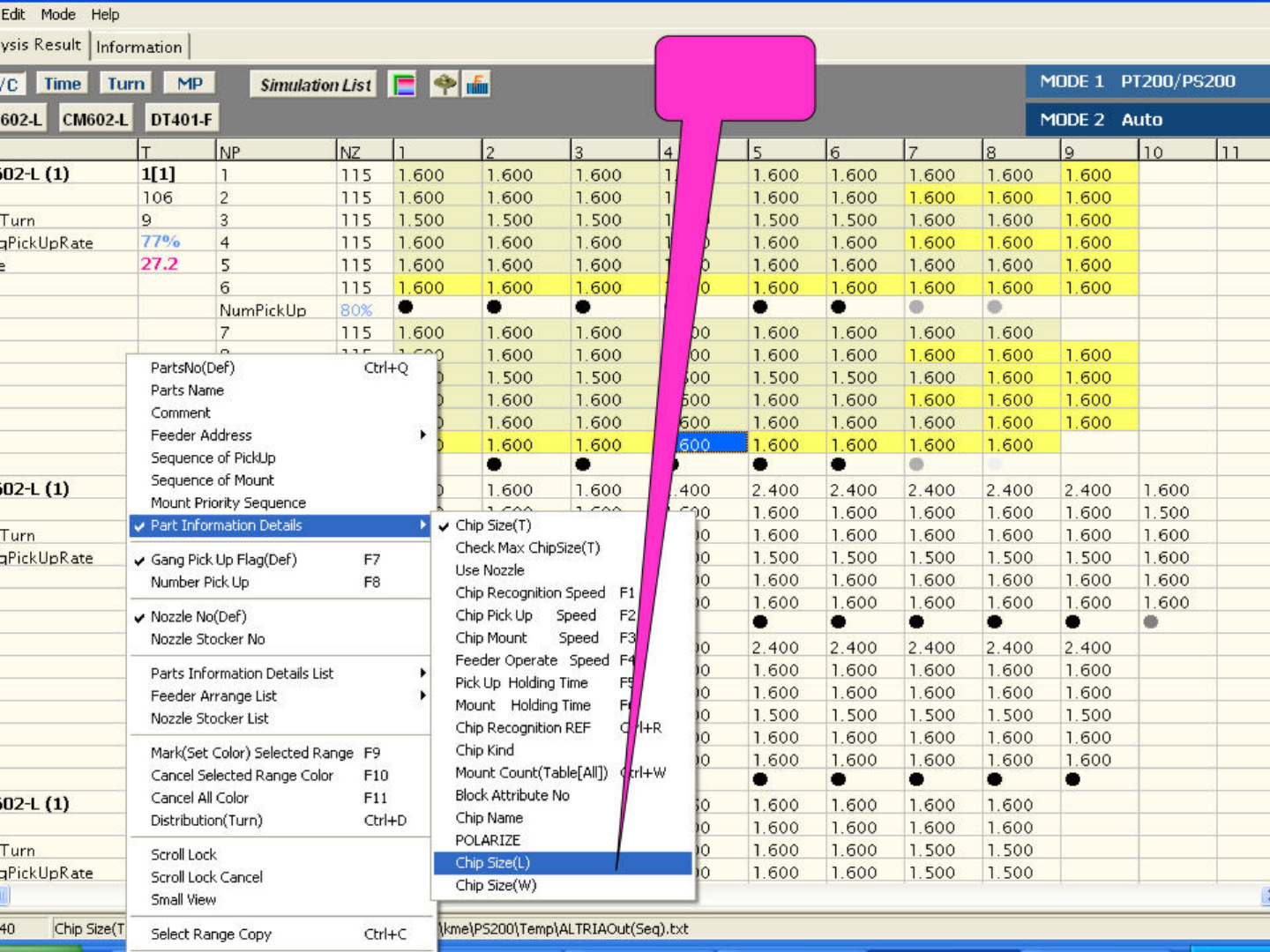The image size is (1270, 952).
Task: Click the tree-shaped toolbar icon
Action: tap(444, 85)
